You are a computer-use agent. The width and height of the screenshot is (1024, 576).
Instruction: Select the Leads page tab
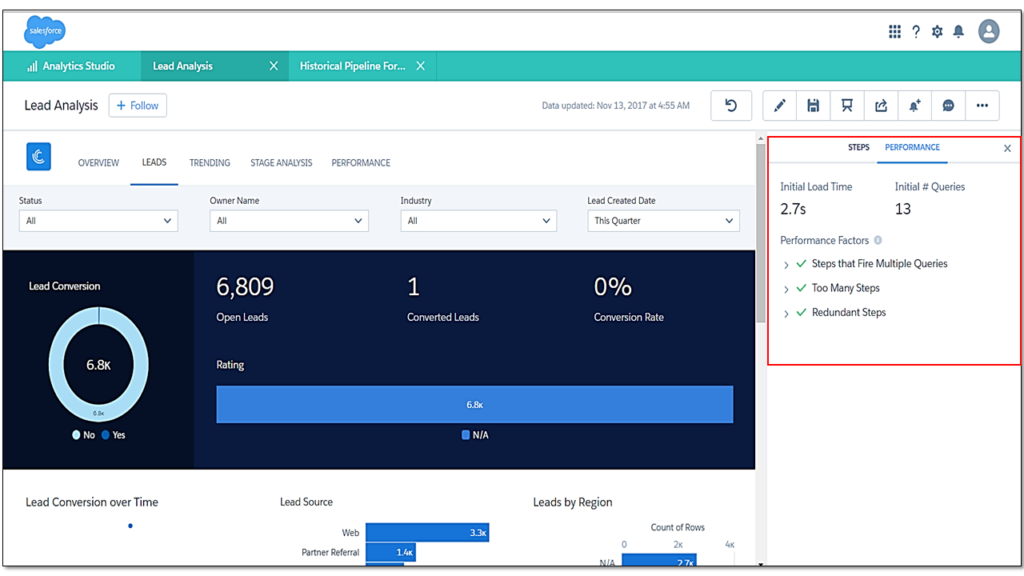[x=154, y=162]
